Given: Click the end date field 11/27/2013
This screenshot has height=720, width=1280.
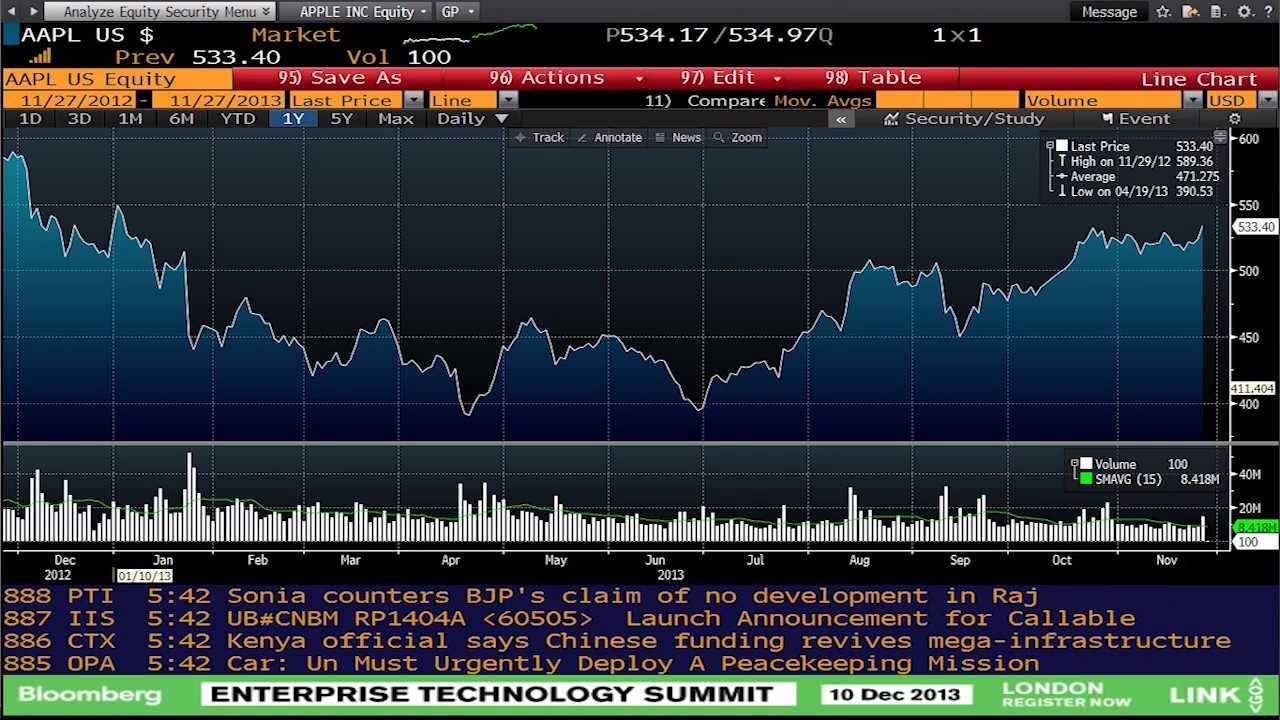Looking at the screenshot, I should click(219, 100).
